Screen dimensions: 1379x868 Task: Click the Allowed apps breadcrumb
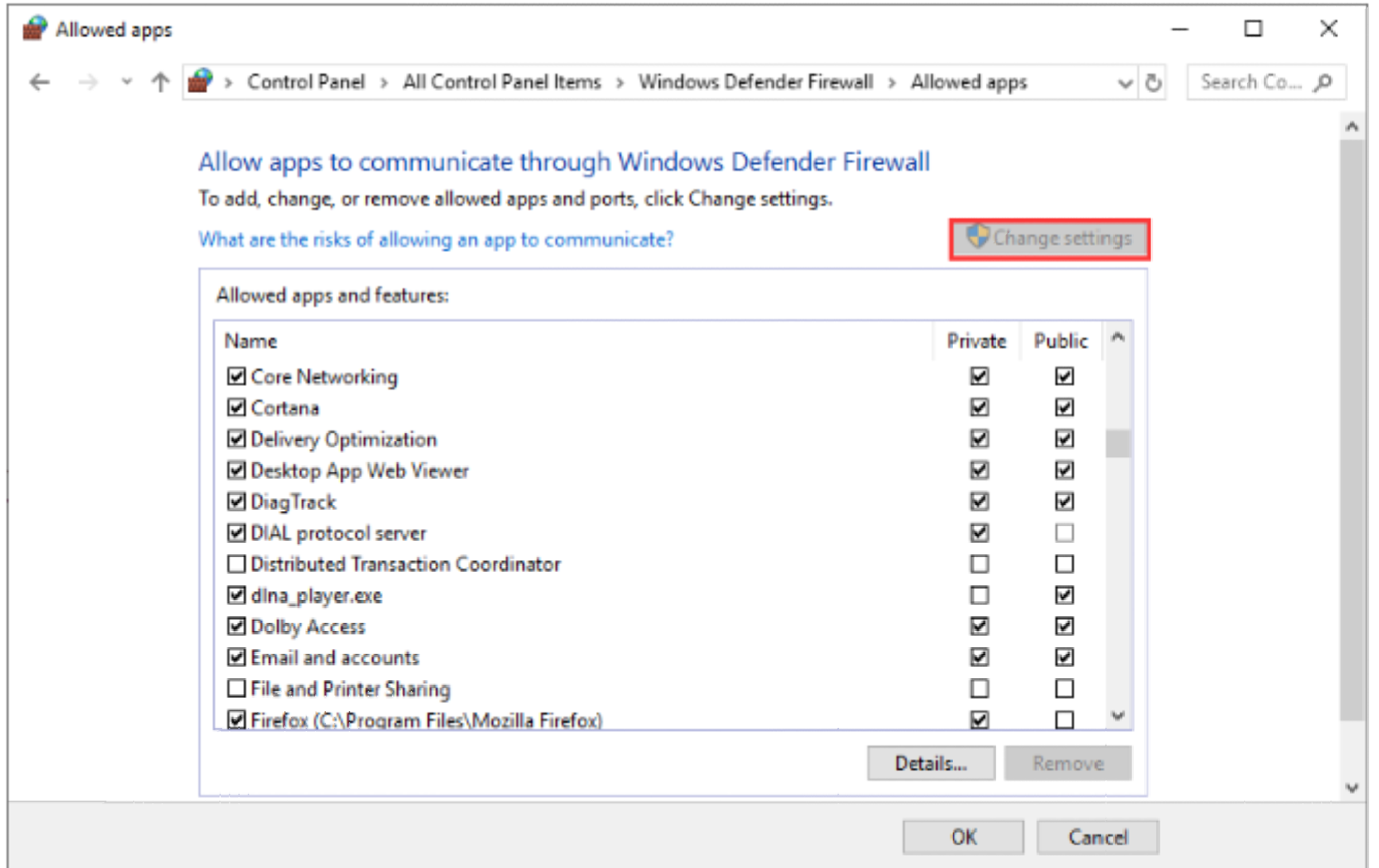(x=969, y=82)
